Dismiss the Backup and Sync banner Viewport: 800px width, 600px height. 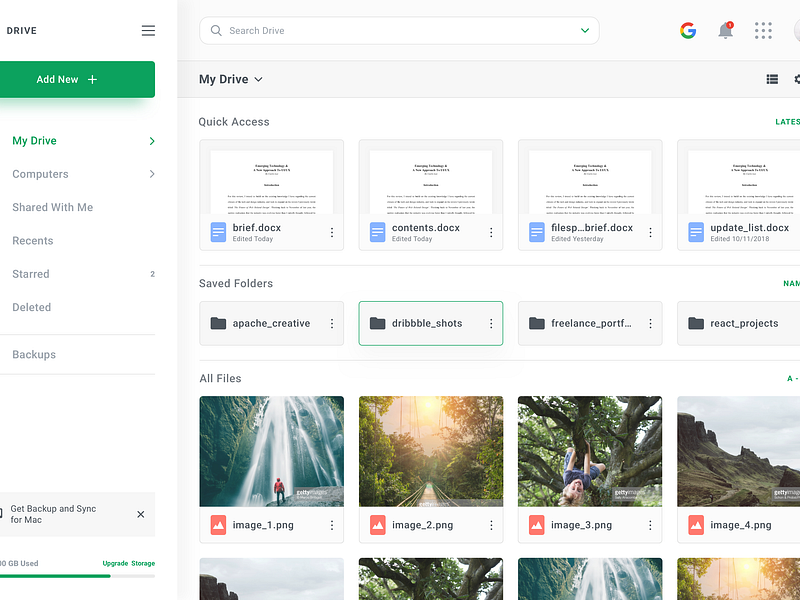coord(140,514)
